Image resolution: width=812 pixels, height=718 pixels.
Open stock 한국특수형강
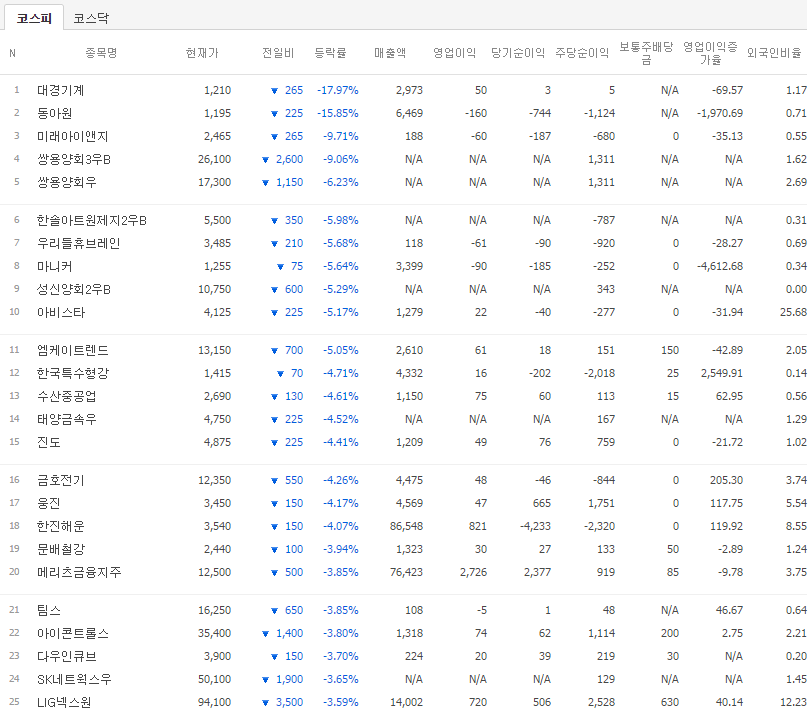(72, 373)
